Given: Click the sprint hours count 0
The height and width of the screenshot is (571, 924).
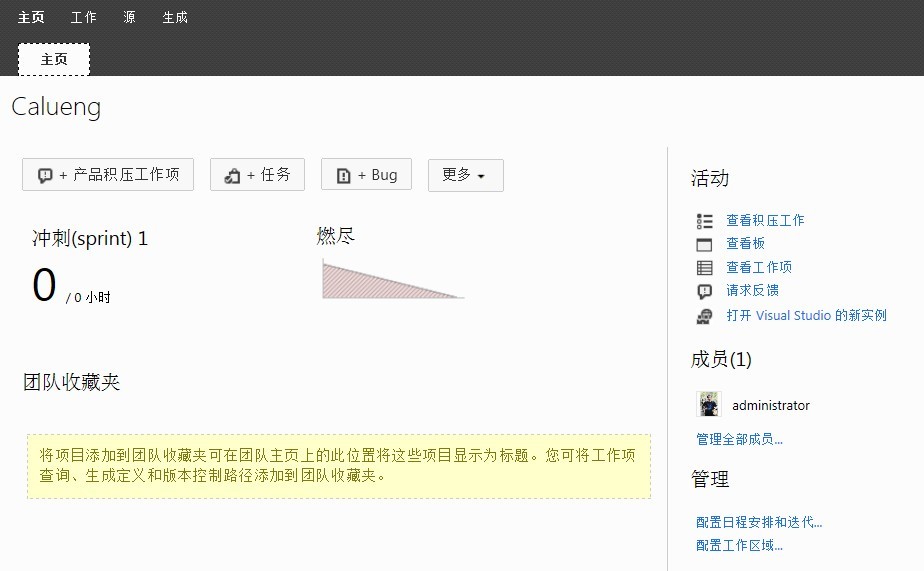Looking at the screenshot, I should click(x=44, y=285).
